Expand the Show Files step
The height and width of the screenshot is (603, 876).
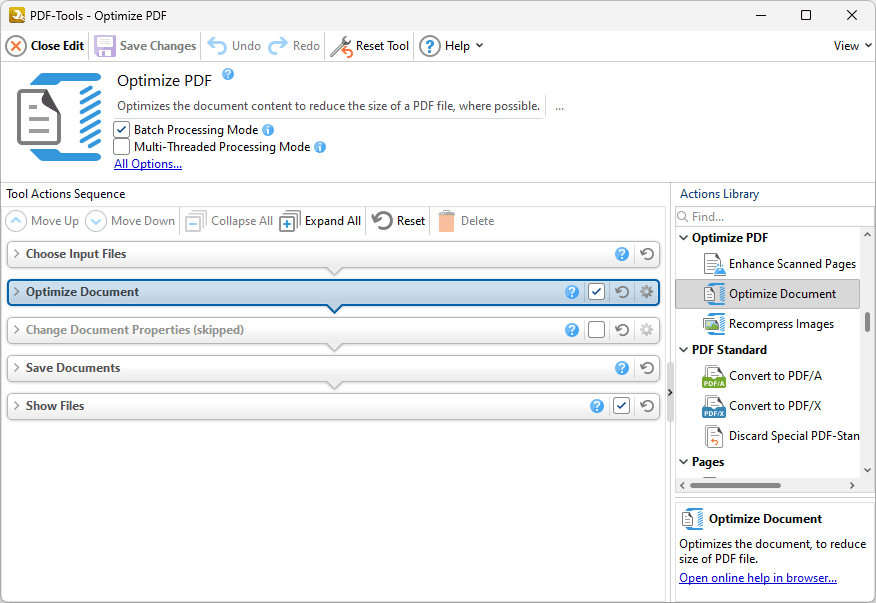click(17, 406)
